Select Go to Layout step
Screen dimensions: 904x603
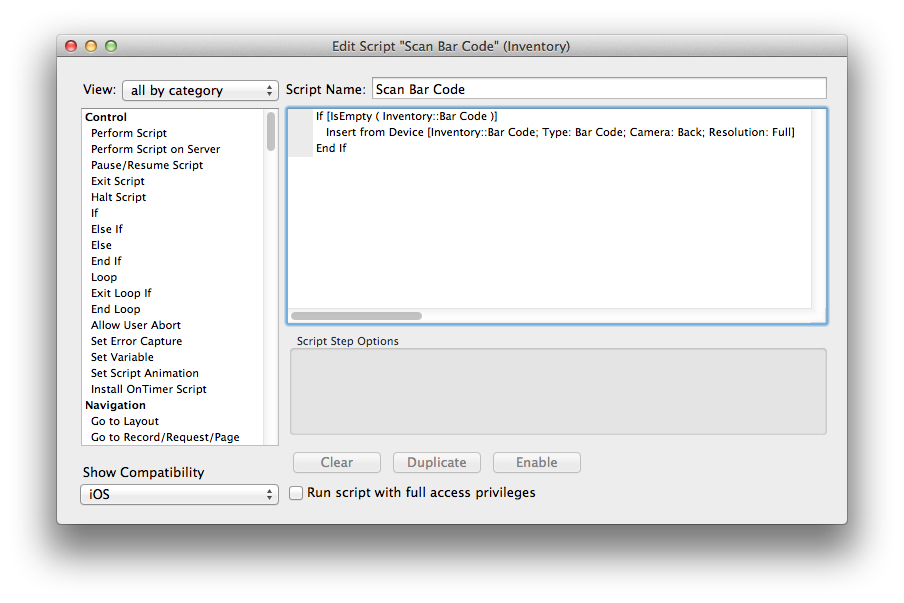point(124,421)
